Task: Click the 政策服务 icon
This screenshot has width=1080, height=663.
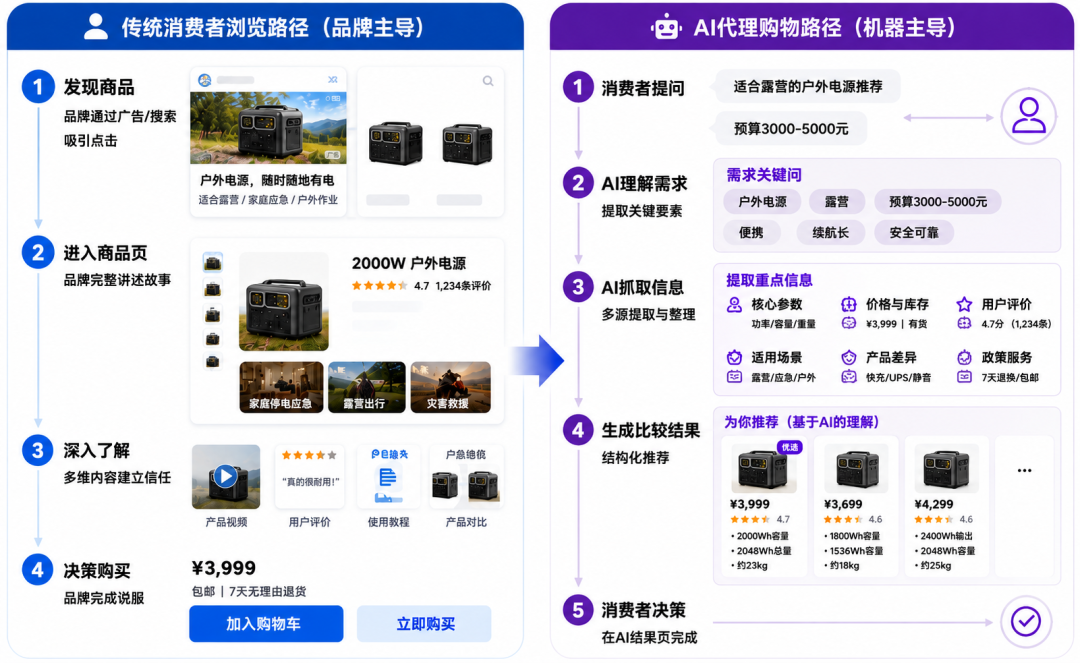Action: (964, 357)
